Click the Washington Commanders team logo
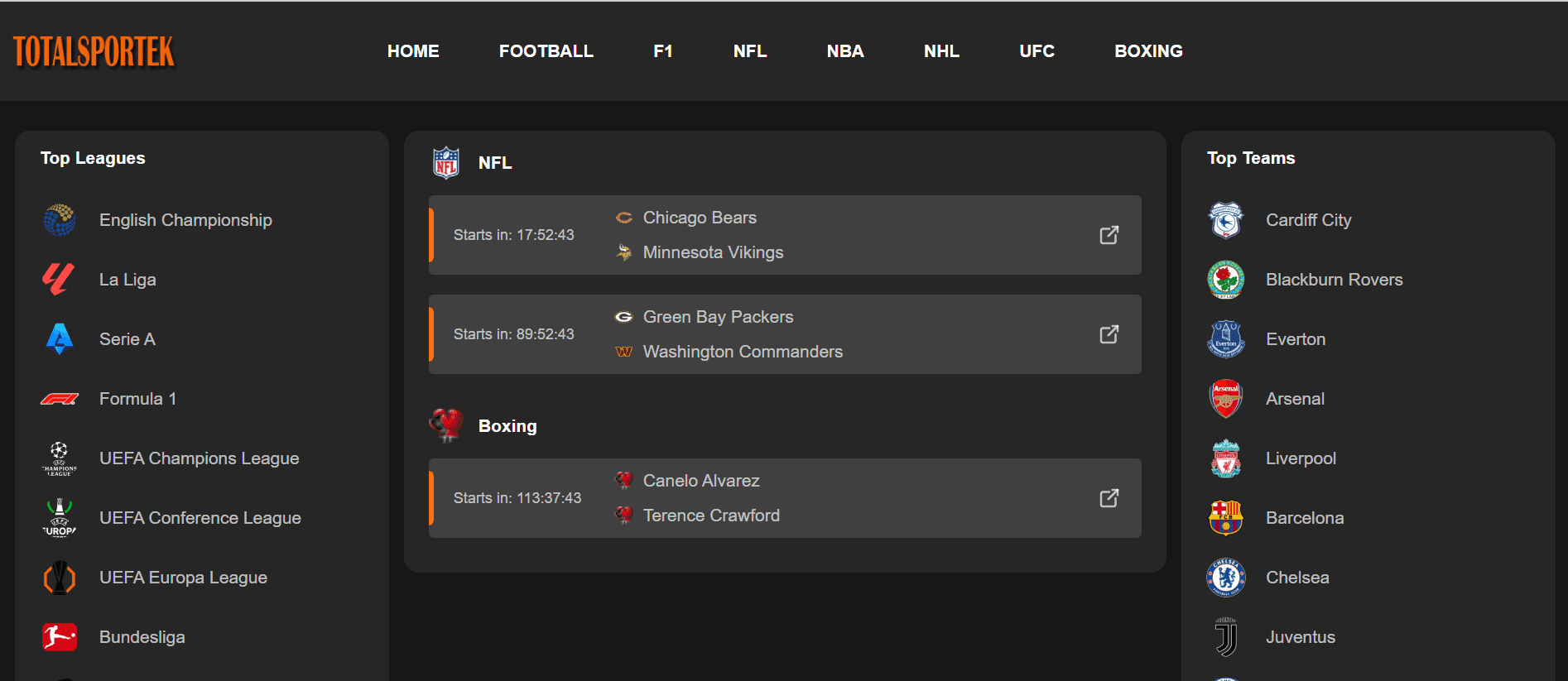This screenshot has height=681, width=1568. (x=623, y=352)
